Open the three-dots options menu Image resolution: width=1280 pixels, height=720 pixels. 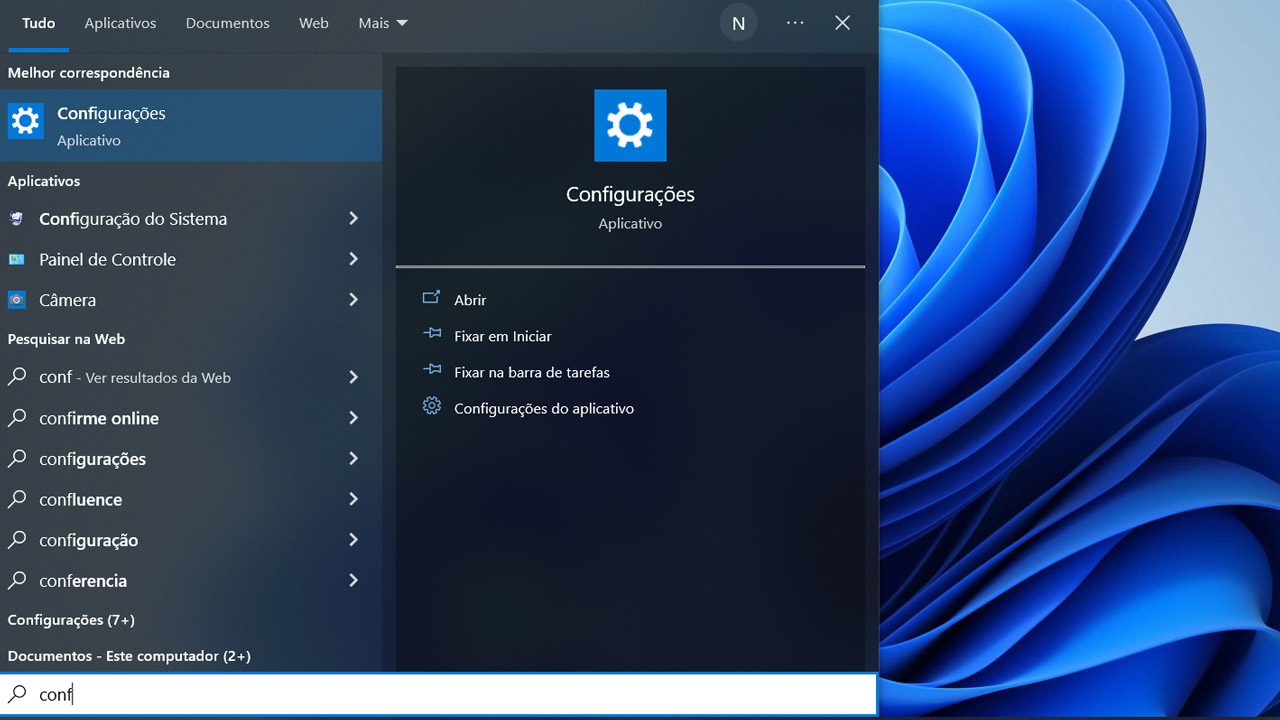coord(795,22)
